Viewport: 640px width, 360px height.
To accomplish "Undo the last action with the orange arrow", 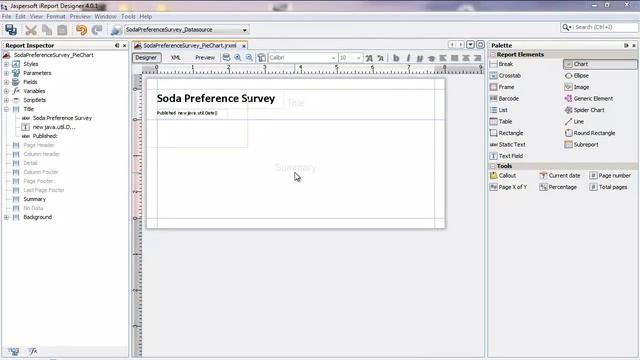I will click(81, 30).
